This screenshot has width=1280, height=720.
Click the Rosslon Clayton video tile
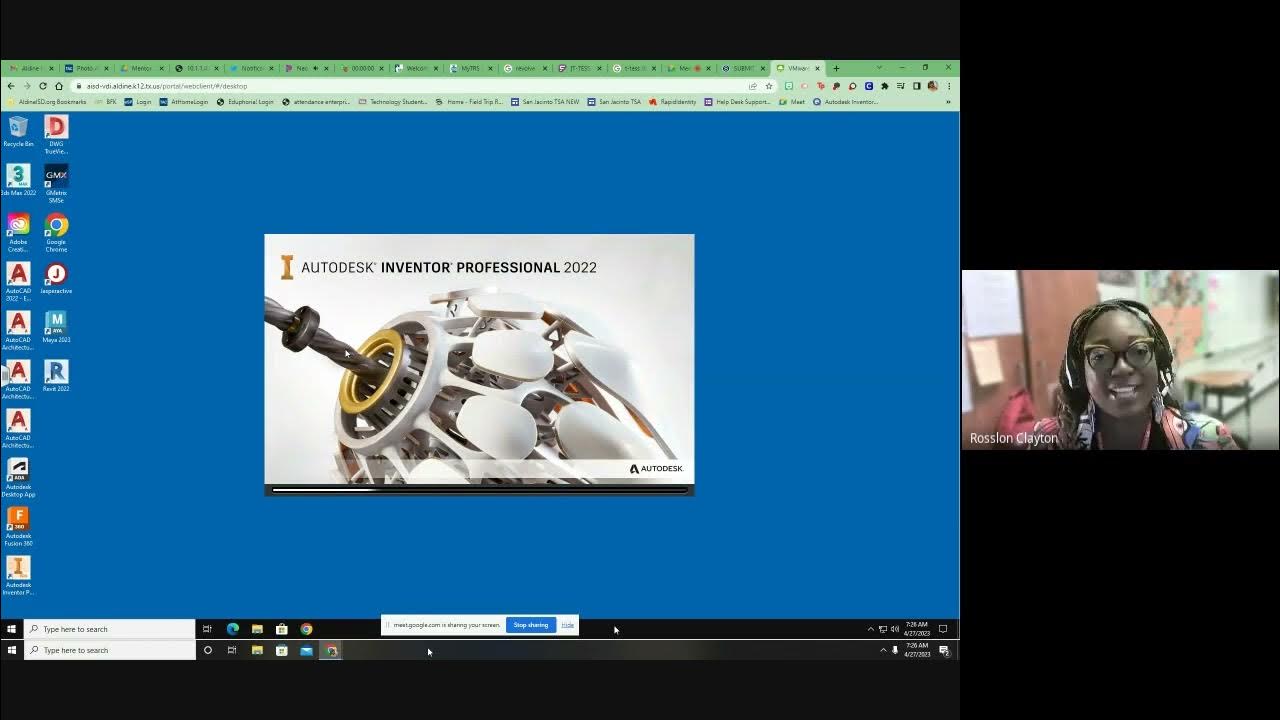(1120, 360)
